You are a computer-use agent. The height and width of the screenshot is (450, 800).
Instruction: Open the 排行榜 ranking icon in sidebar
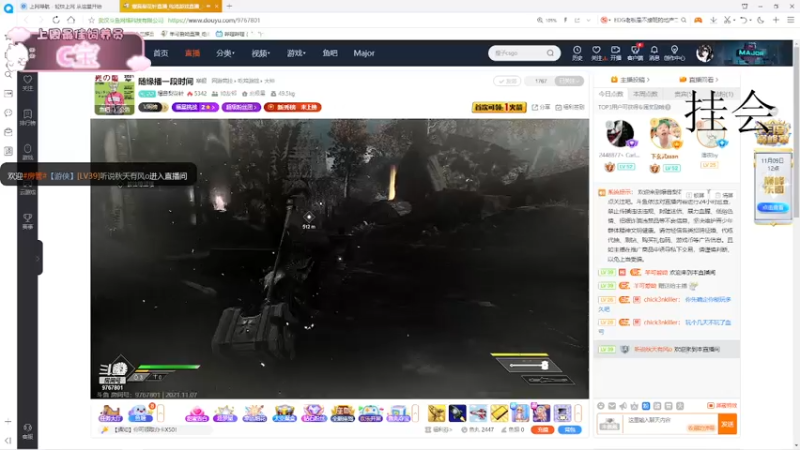[28, 117]
